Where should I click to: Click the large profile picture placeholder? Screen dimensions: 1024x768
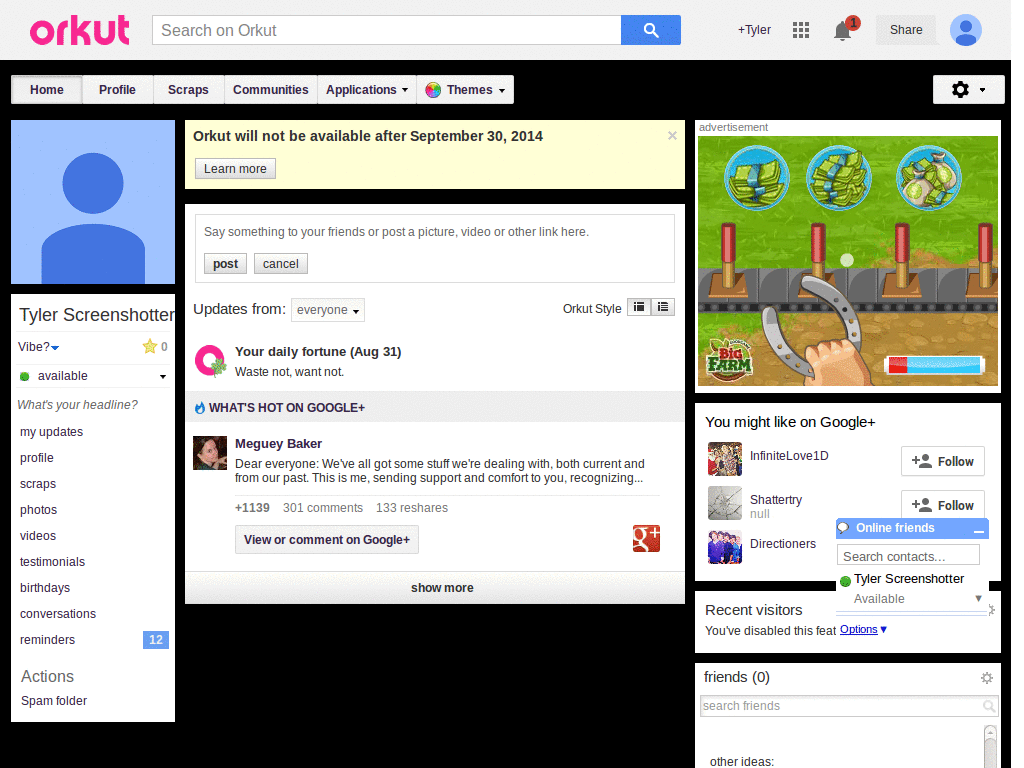(93, 202)
